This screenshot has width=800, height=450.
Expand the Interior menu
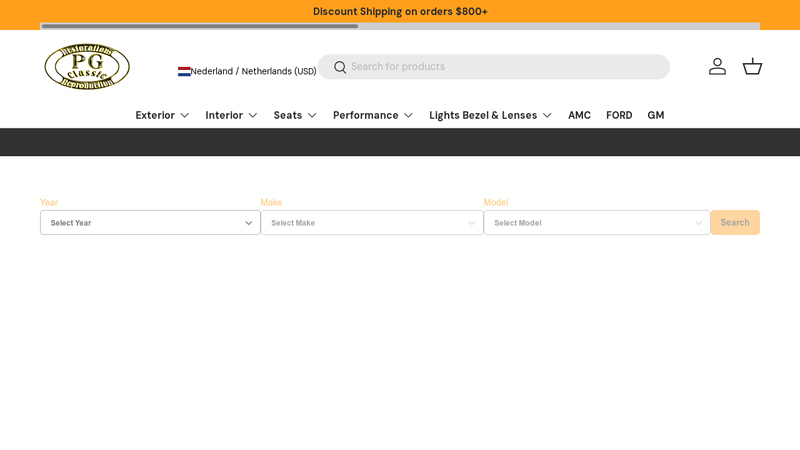(x=231, y=115)
